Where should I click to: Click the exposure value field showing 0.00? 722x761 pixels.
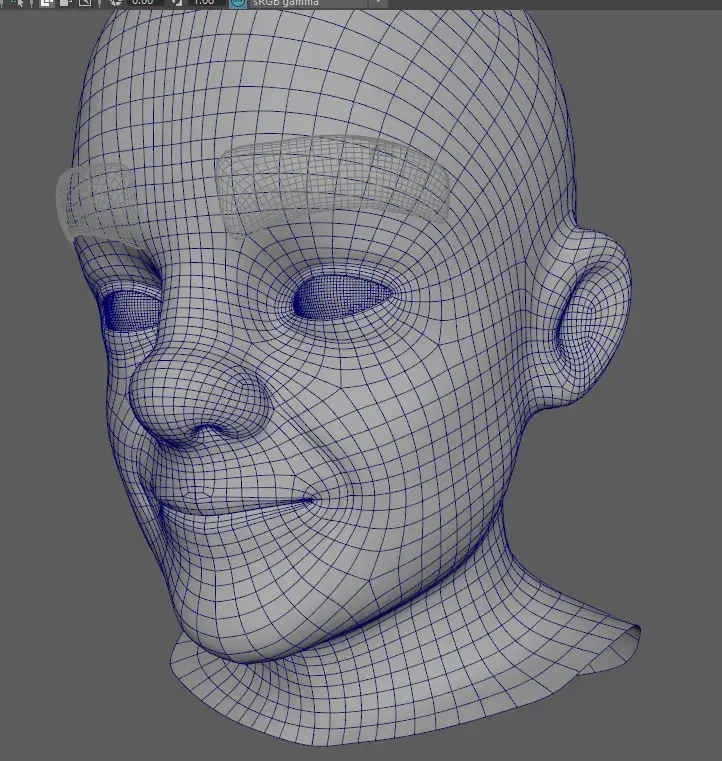click(x=144, y=3)
